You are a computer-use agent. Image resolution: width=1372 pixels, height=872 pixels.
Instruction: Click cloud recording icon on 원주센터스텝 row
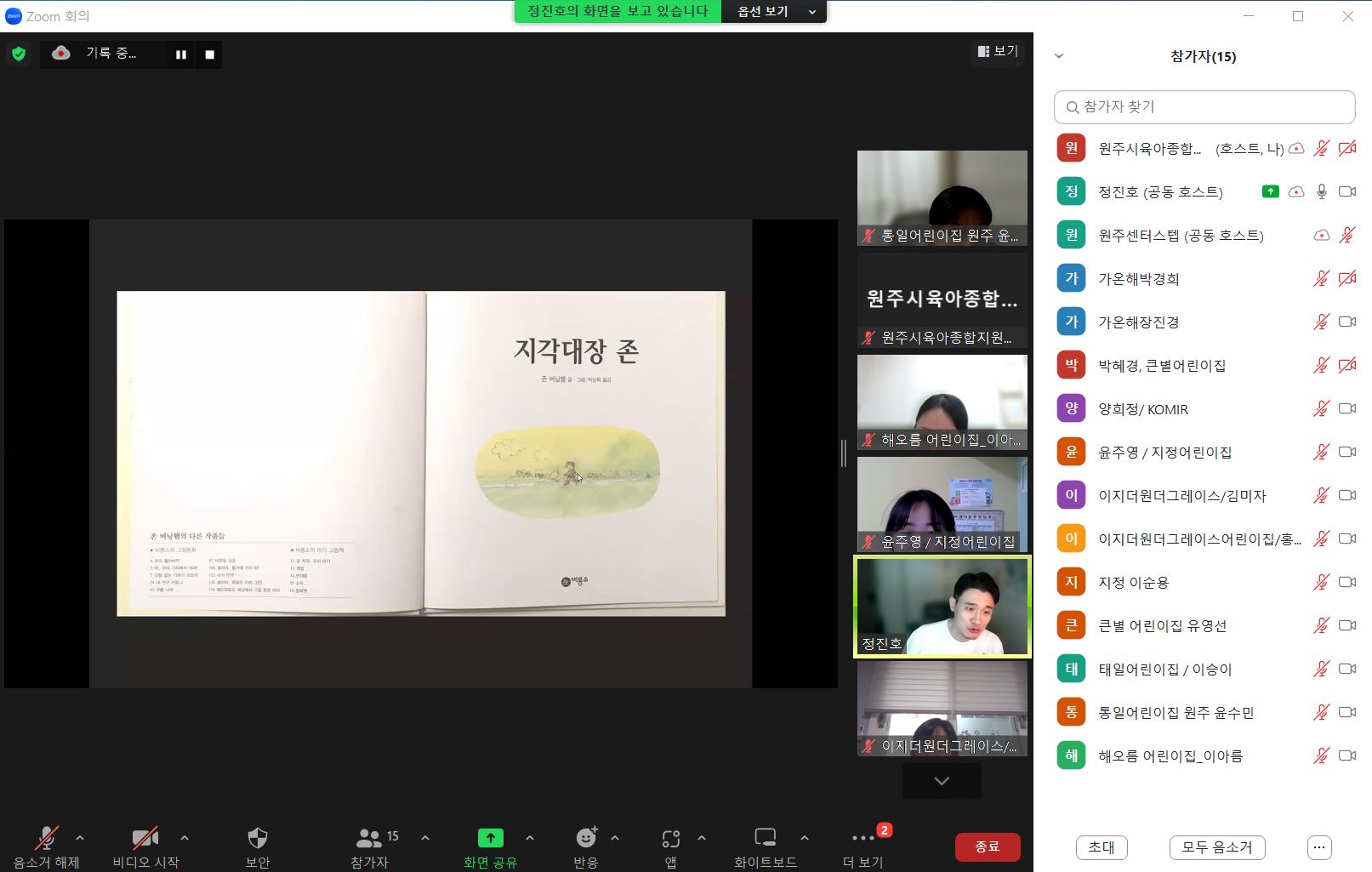(1321, 236)
